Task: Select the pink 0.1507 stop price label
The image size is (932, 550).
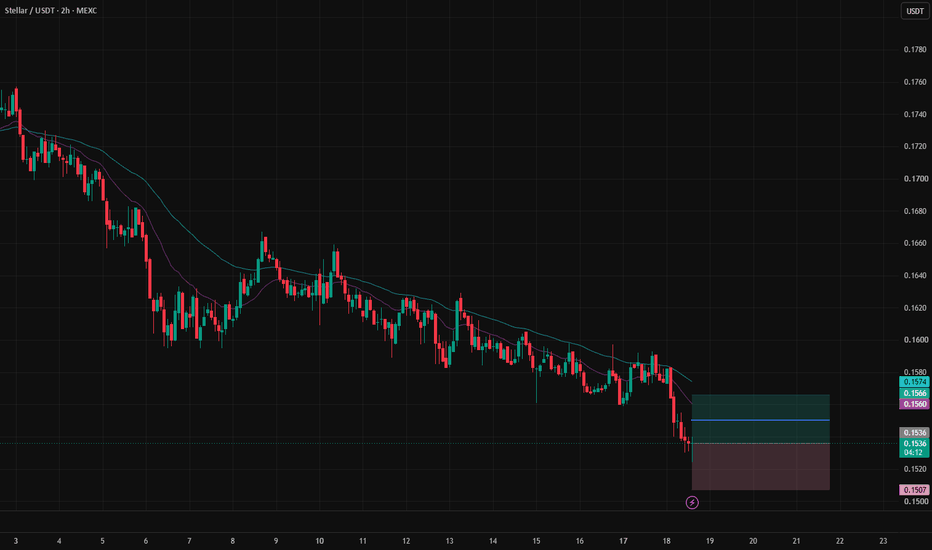Action: [x=914, y=490]
